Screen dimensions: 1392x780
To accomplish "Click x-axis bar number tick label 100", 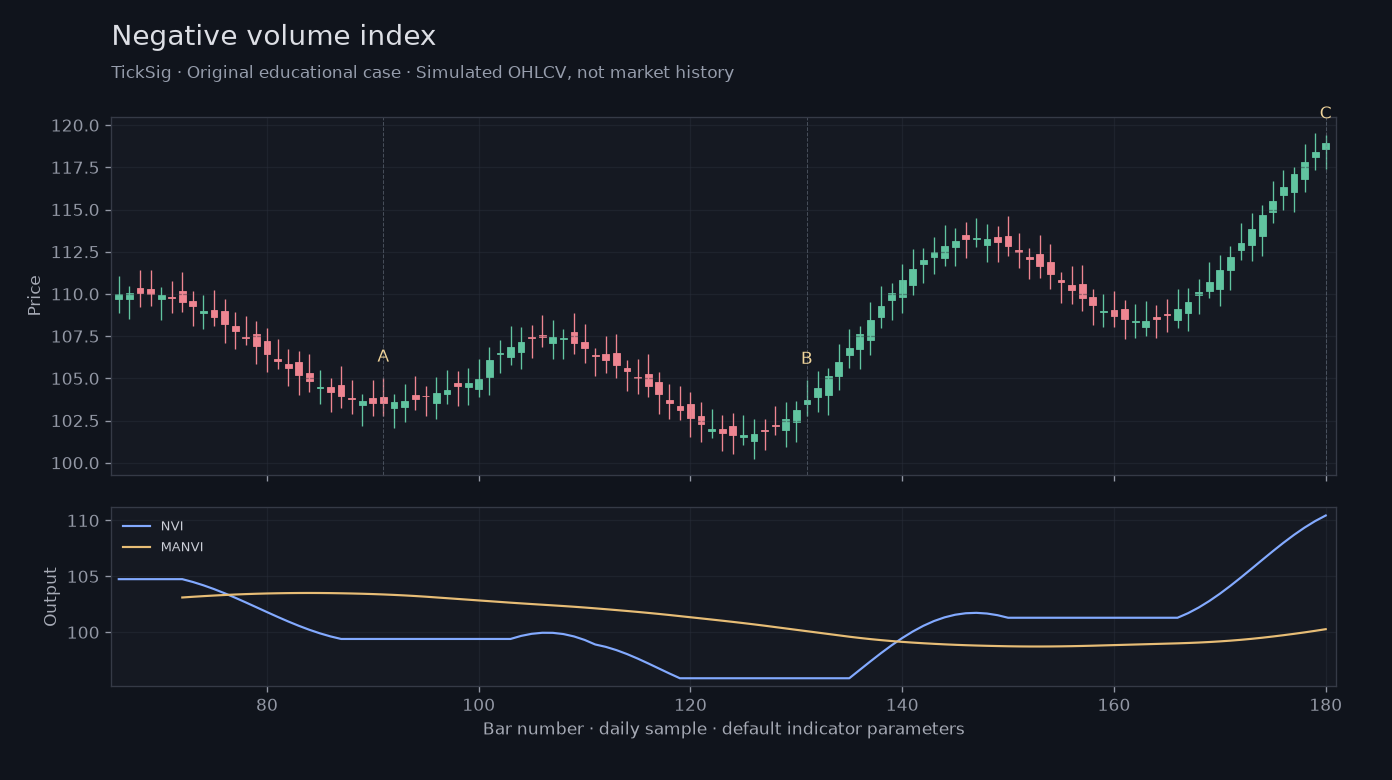I will [x=479, y=703].
